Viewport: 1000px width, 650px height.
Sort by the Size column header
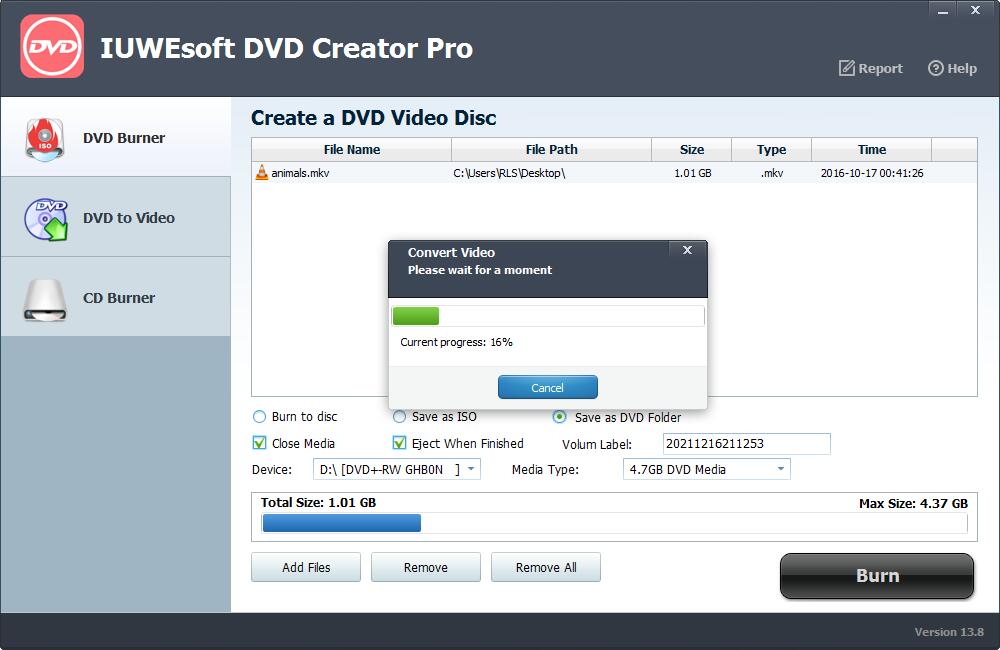(x=692, y=149)
